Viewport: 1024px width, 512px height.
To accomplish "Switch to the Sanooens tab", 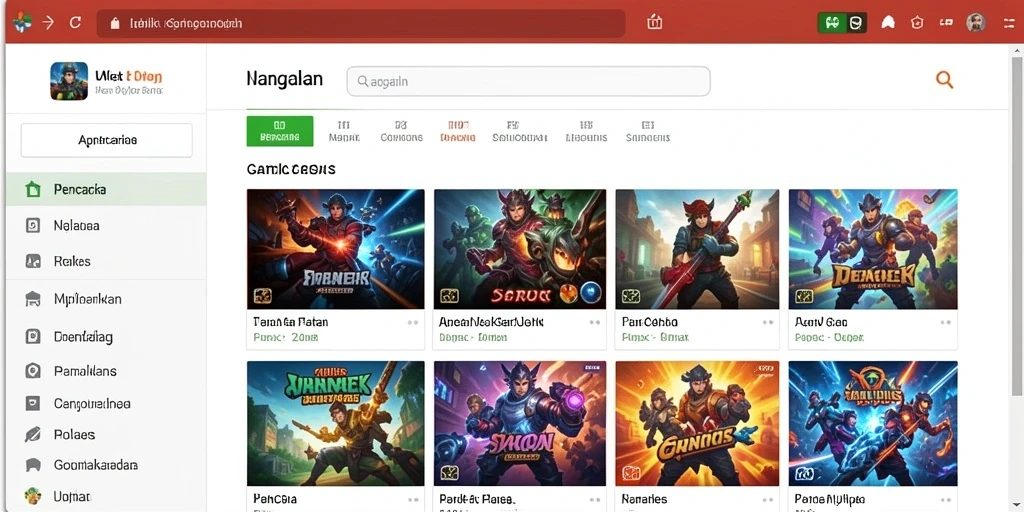I will pos(647,131).
